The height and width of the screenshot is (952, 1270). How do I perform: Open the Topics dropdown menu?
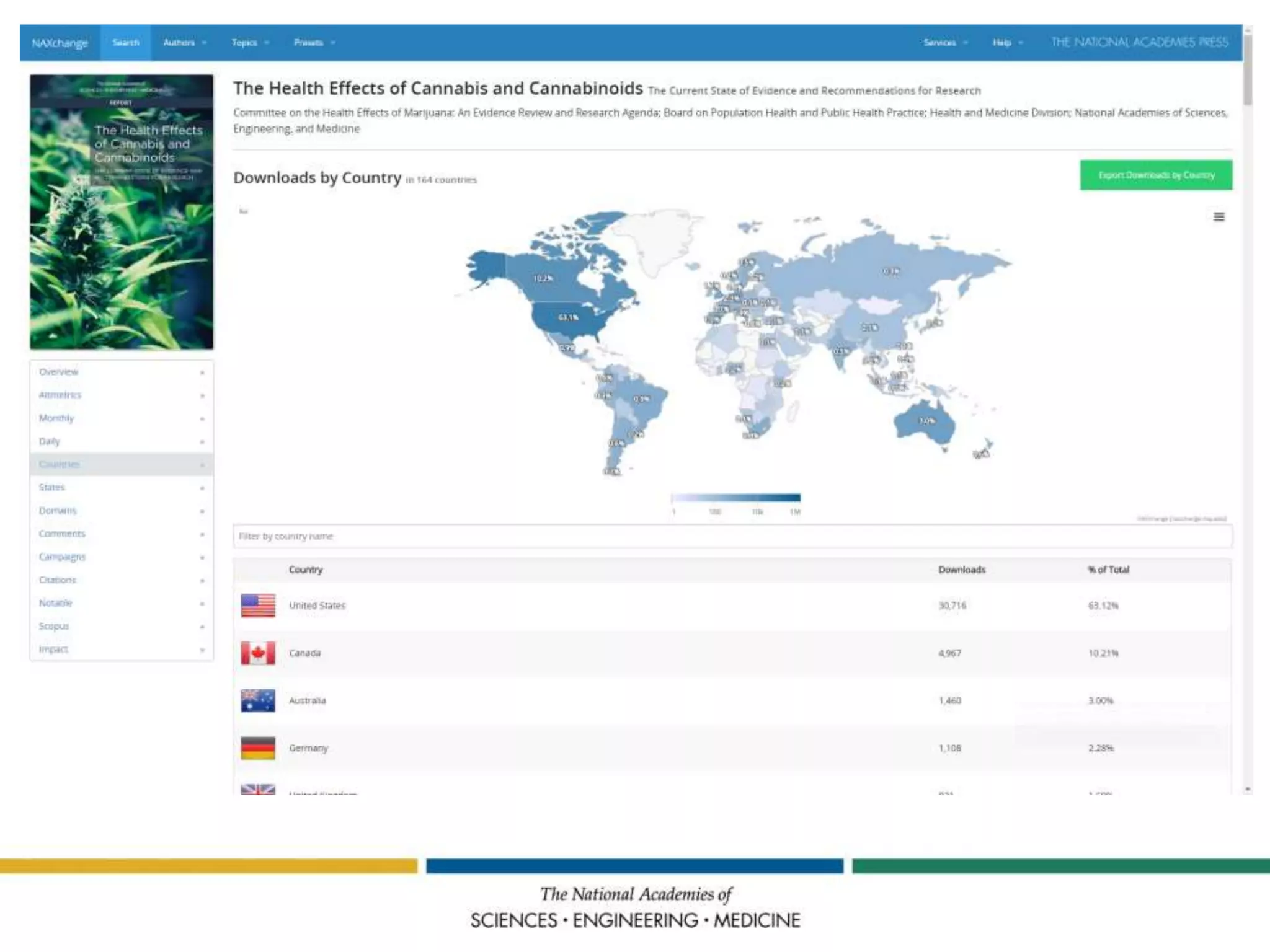pos(250,43)
